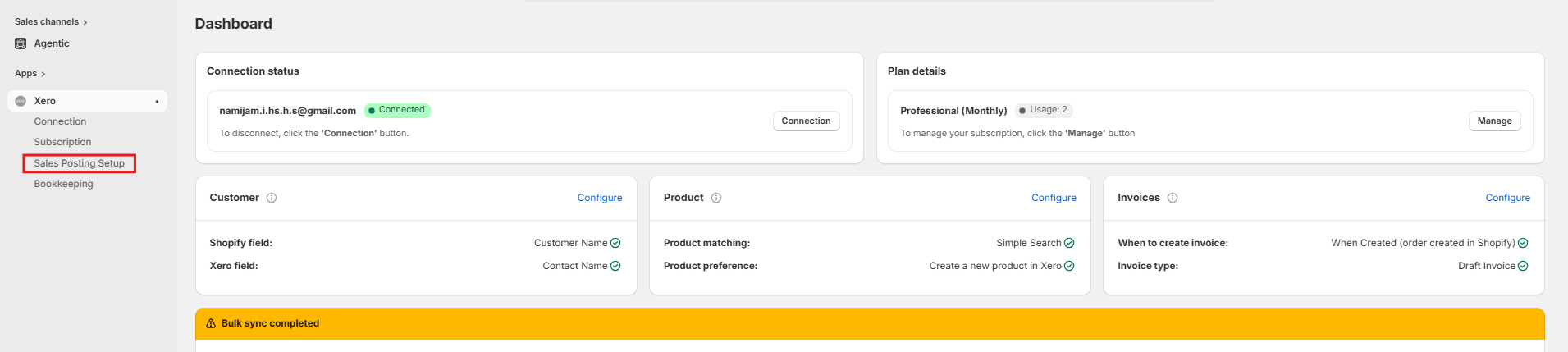This screenshot has width=1568, height=352.
Task: Expand the Sales channels section chevron
Action: pyautogui.click(x=85, y=22)
